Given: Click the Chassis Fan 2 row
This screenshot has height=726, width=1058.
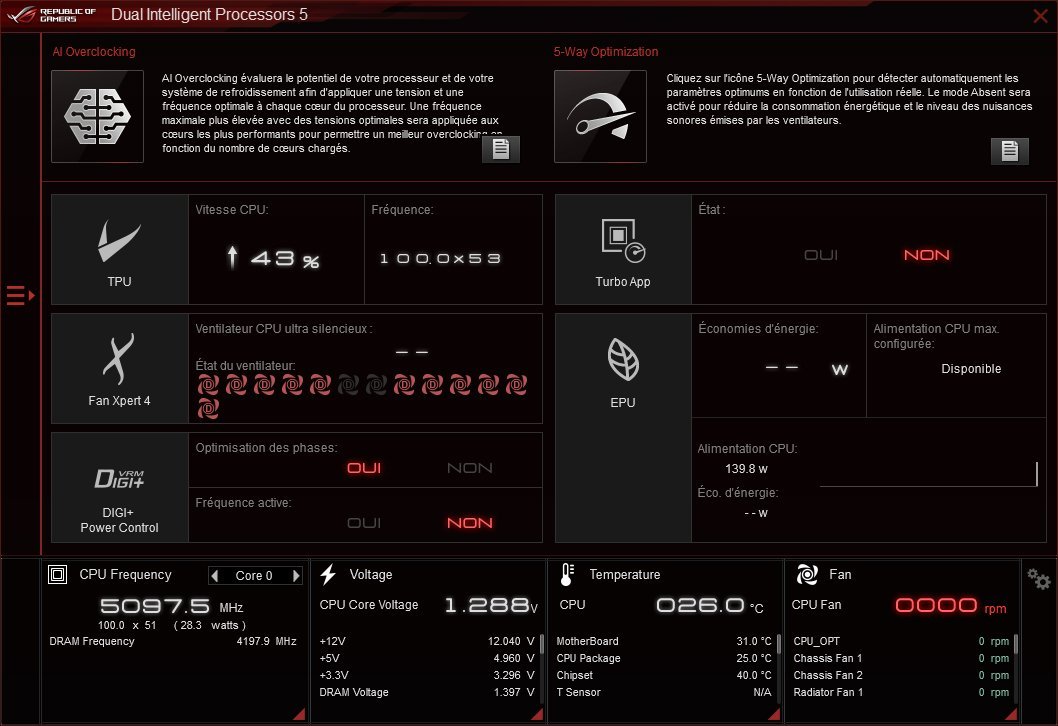Looking at the screenshot, I should coord(901,675).
